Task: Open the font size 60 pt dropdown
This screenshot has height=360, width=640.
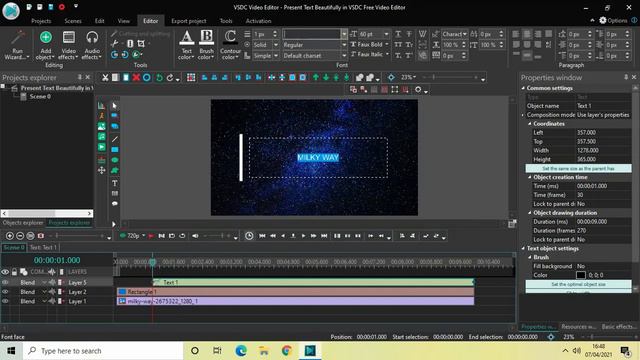Action: [386, 34]
